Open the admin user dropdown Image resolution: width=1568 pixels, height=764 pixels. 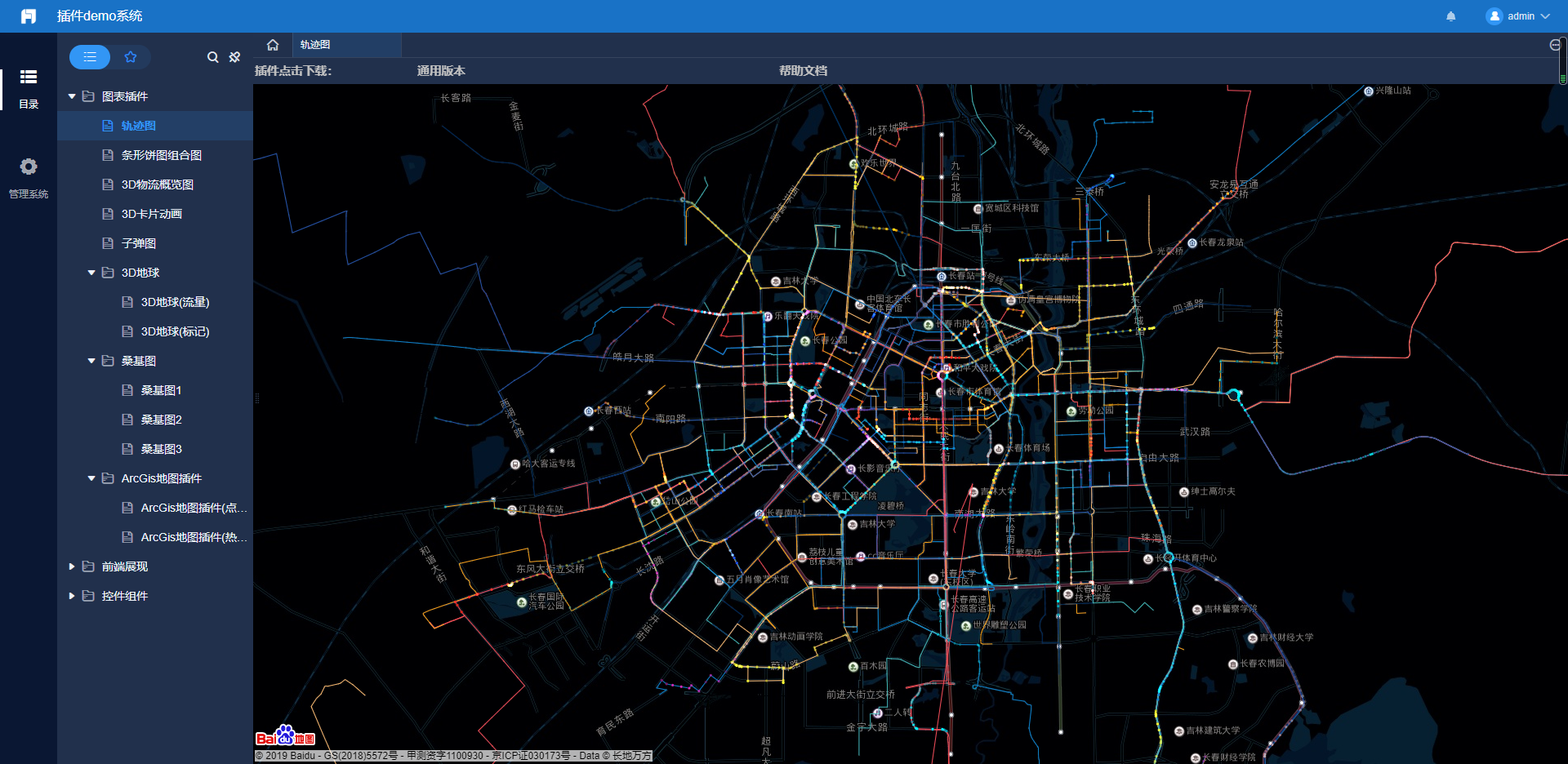pyautogui.click(x=1518, y=16)
